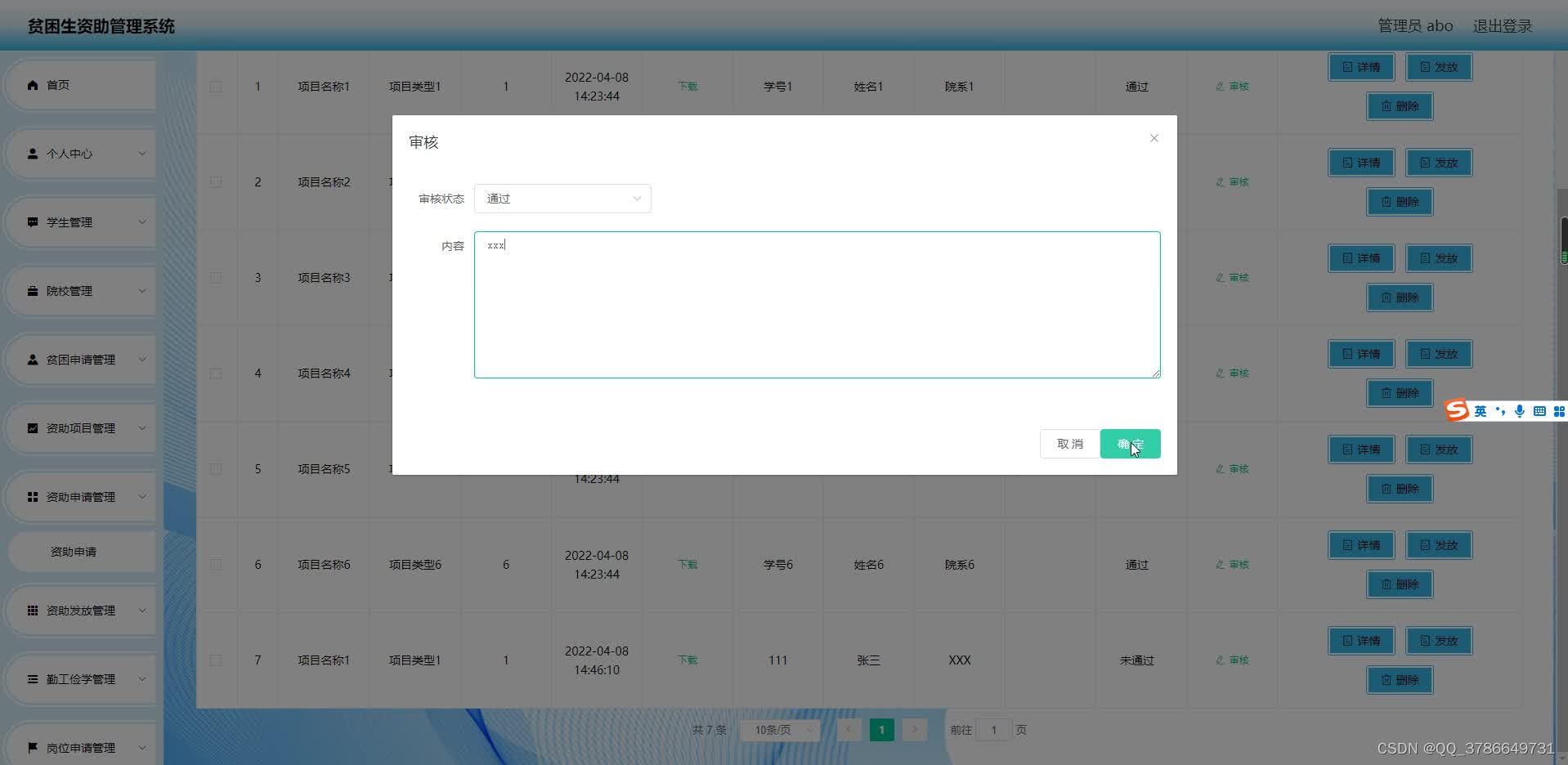Click the 发放 button for row 2

pos(1439,163)
